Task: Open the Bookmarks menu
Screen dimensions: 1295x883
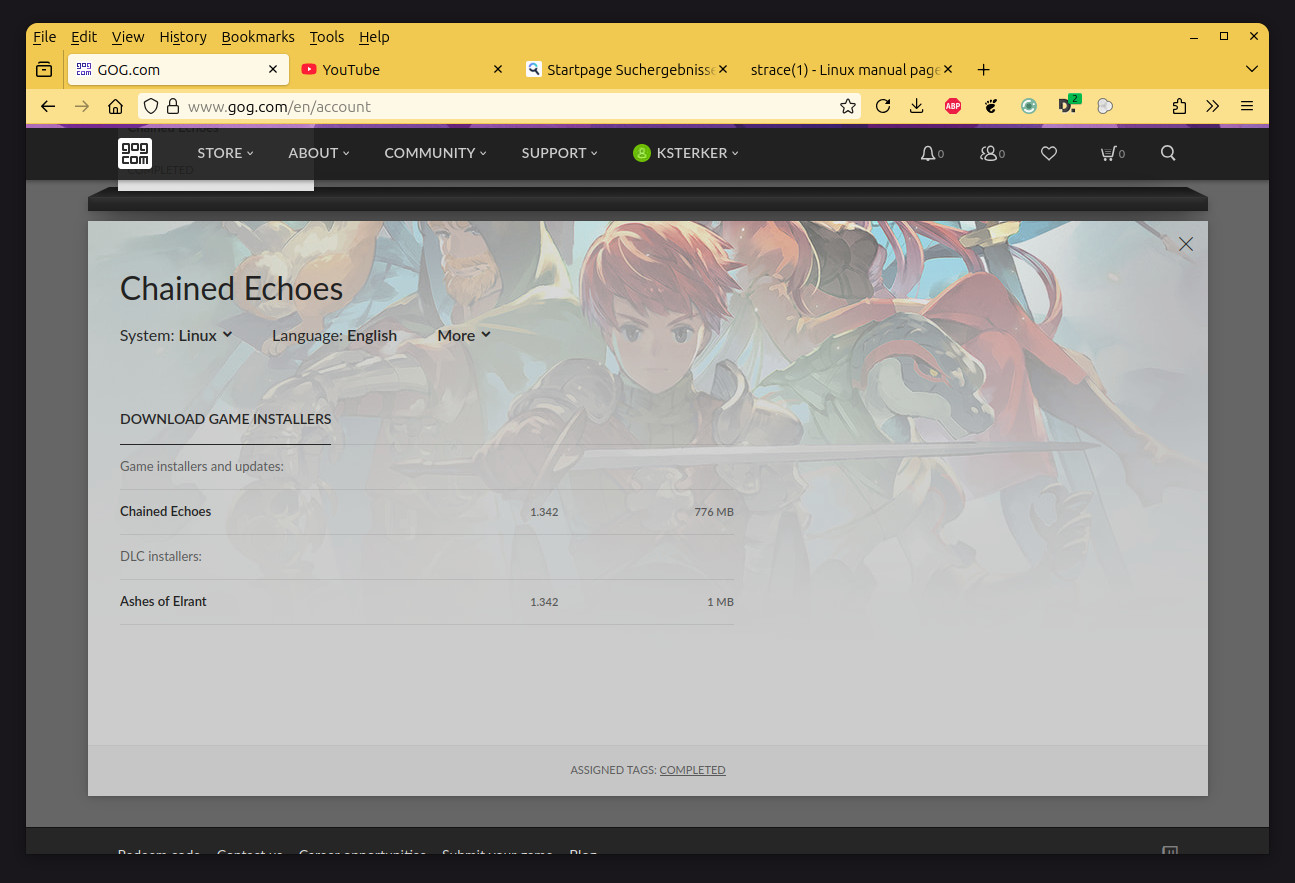Action: (x=258, y=37)
